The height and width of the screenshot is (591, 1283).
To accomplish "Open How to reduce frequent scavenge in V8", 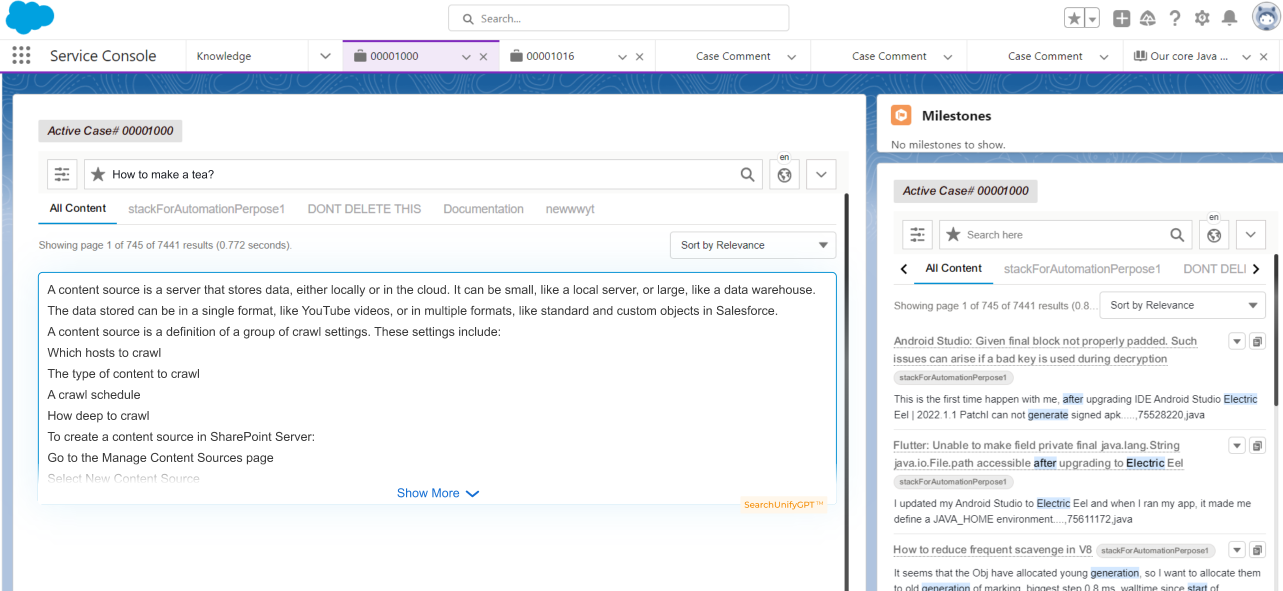I will coord(991,550).
